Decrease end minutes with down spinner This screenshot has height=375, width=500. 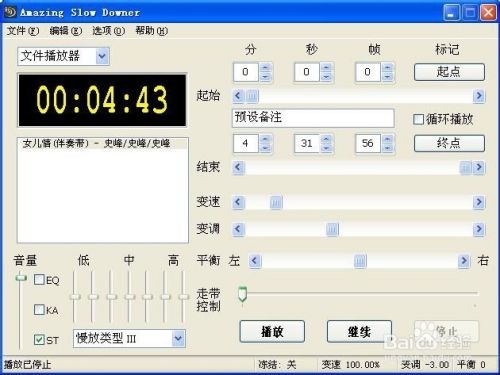click(x=265, y=148)
